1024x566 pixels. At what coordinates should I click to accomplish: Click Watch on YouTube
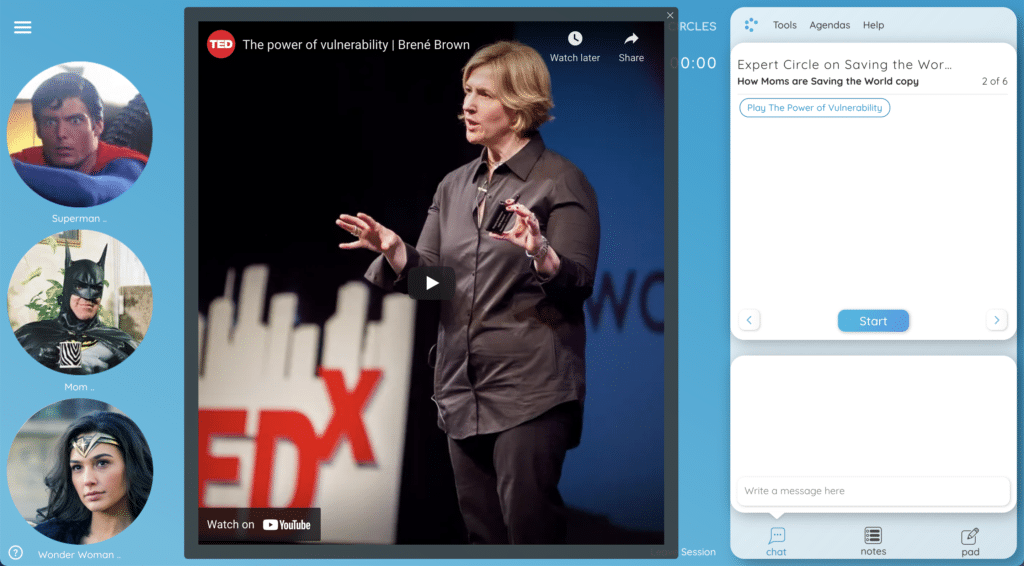[259, 524]
